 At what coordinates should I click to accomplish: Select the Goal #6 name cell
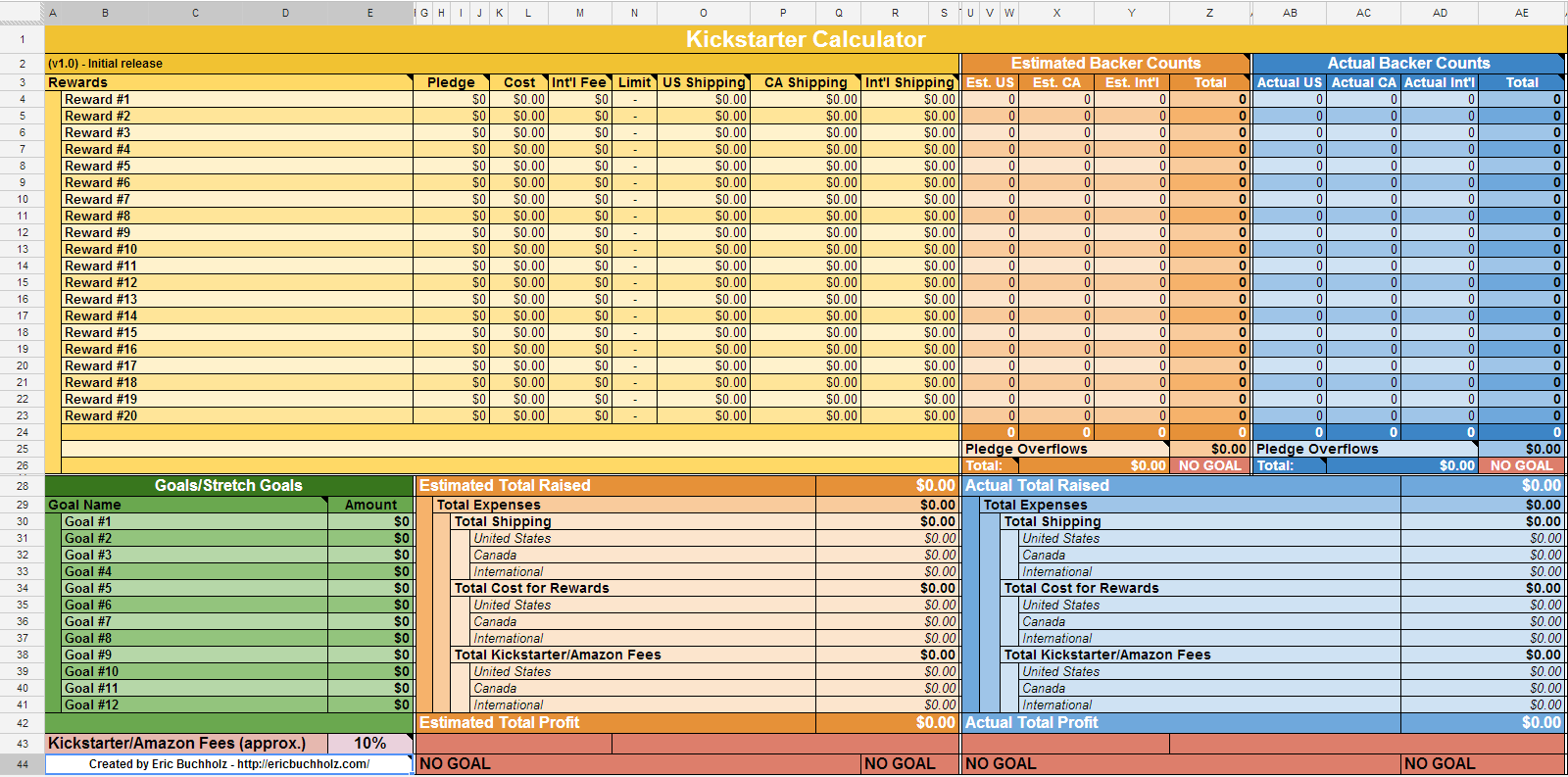pos(194,606)
